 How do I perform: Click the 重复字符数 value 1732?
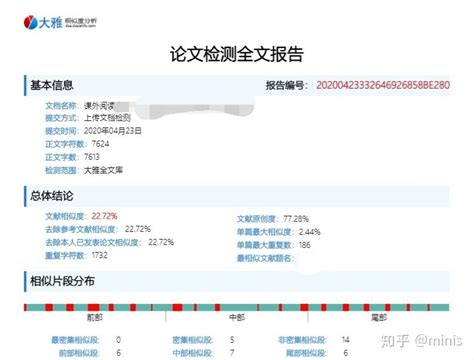(x=100, y=255)
